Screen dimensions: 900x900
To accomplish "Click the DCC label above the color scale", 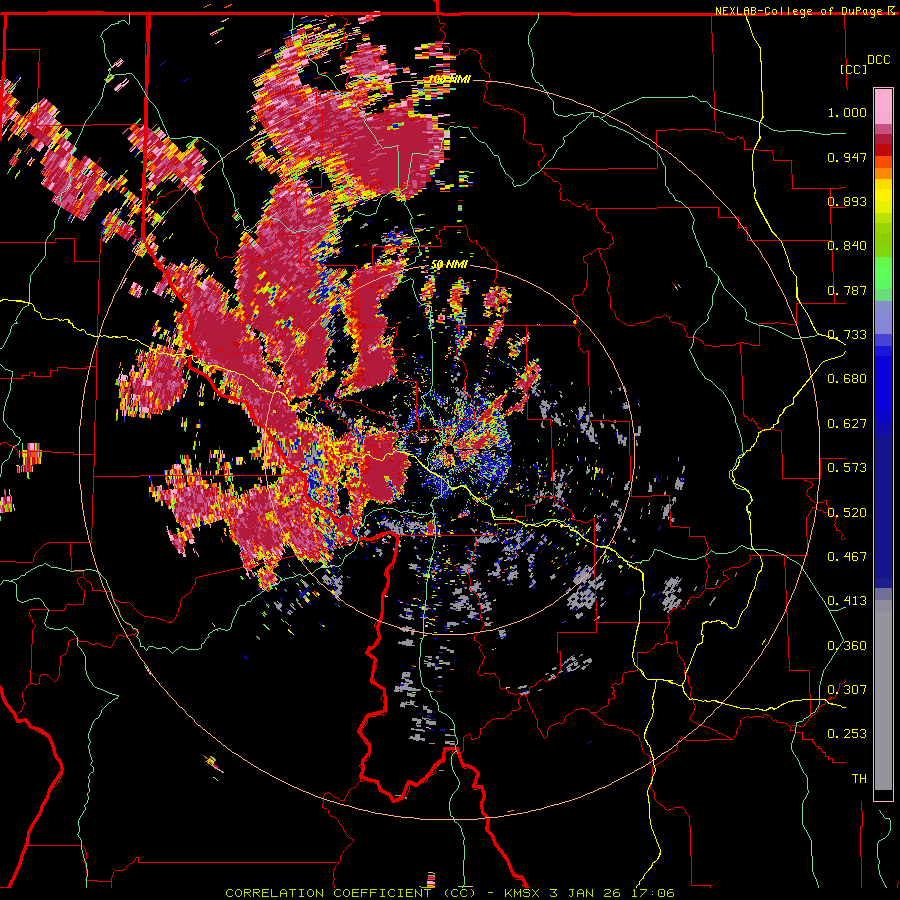I will pyautogui.click(x=878, y=60).
